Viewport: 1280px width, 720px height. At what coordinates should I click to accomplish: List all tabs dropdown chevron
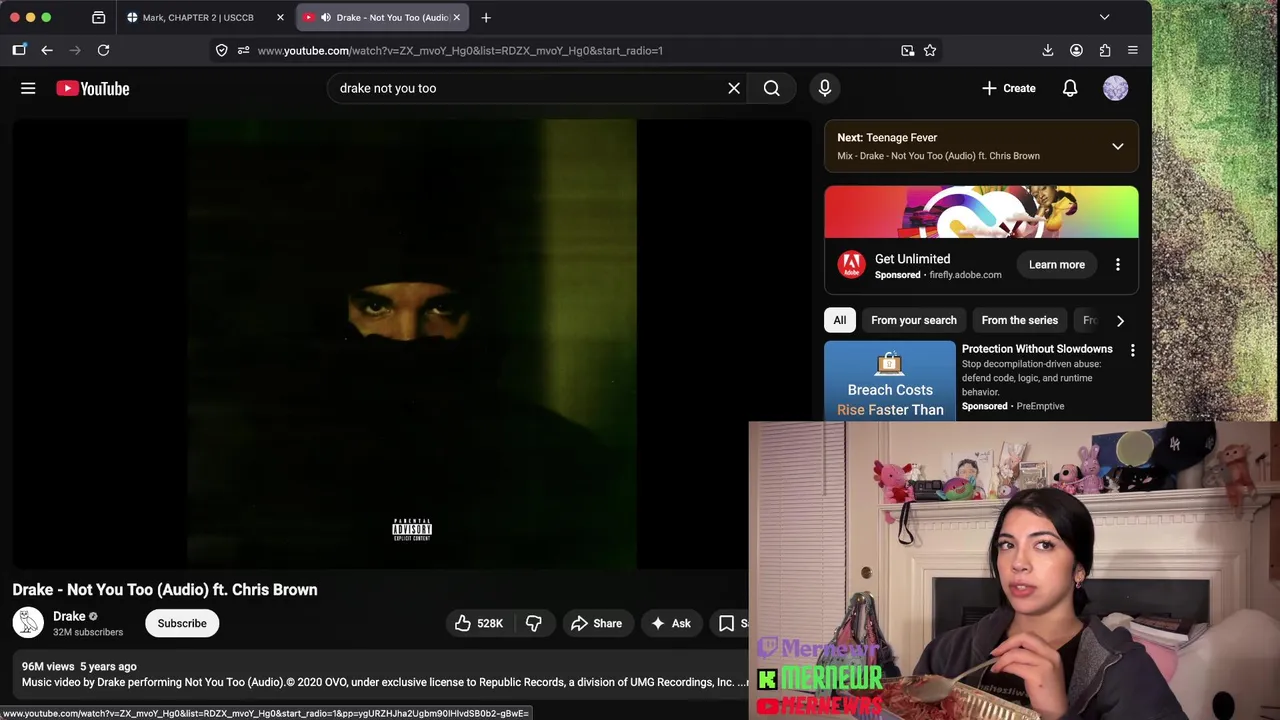tap(1105, 17)
